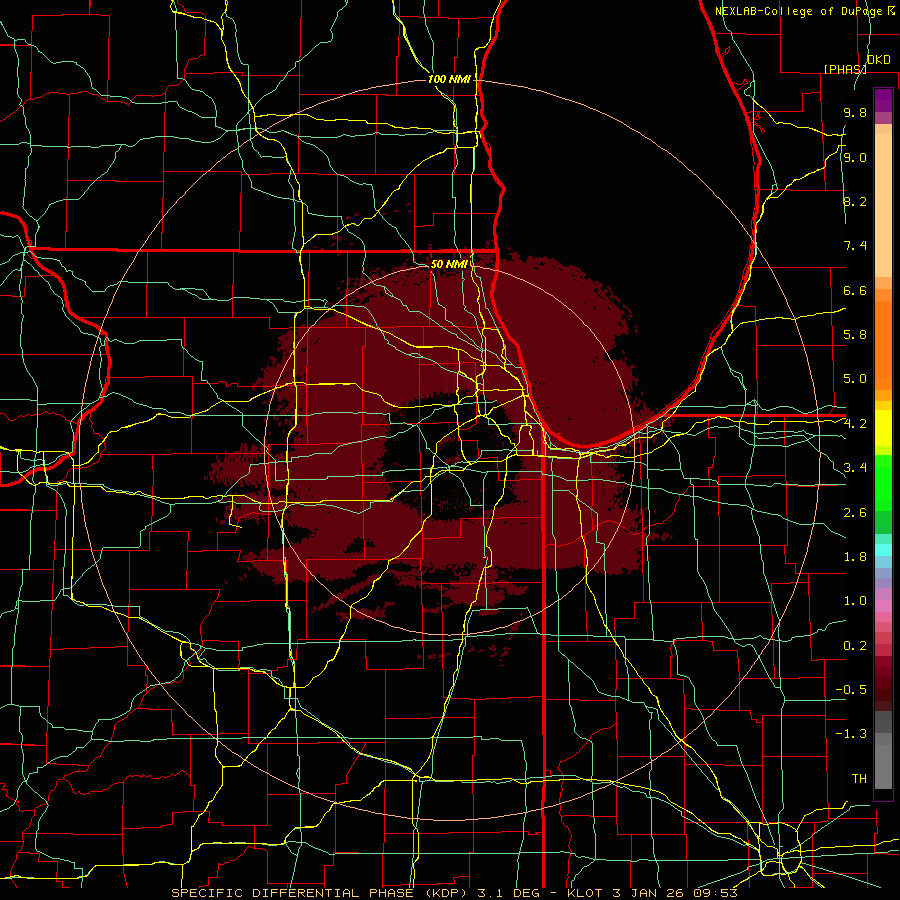Click the 0.2 value on the scale
Screen dimensions: 900x900
tap(855, 646)
